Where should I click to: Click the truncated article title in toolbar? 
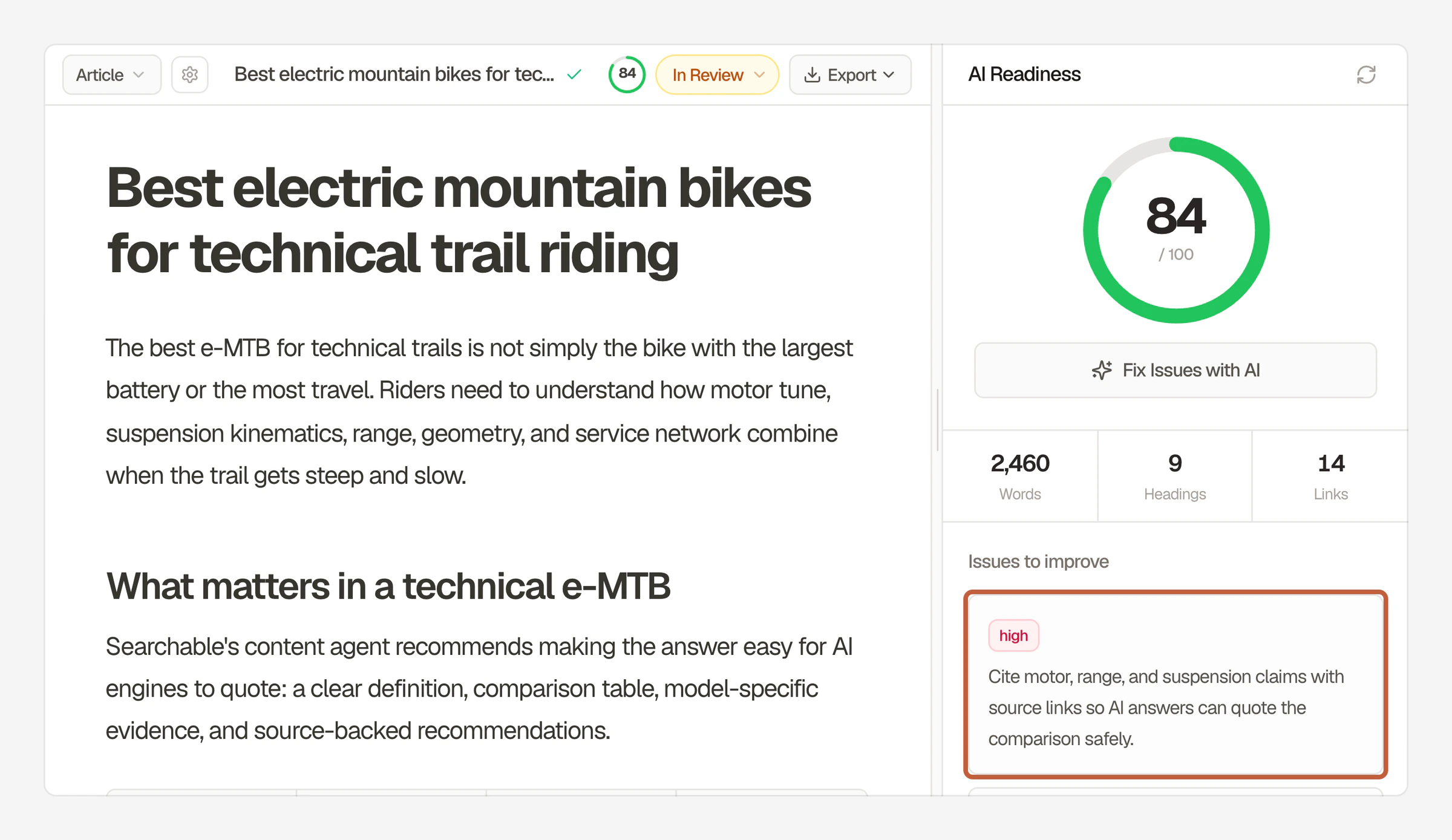(394, 74)
